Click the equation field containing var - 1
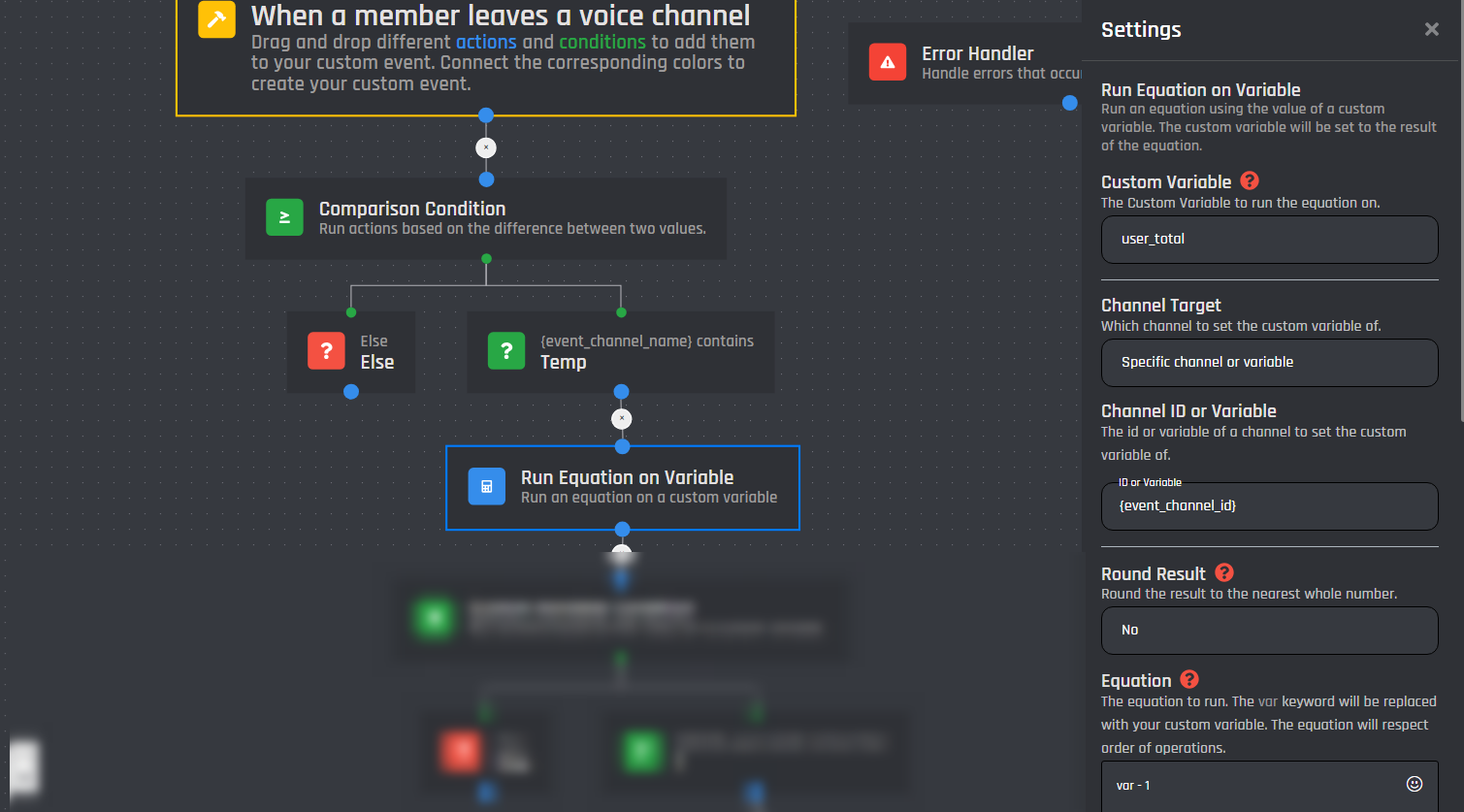 pyautogui.click(x=1252, y=785)
